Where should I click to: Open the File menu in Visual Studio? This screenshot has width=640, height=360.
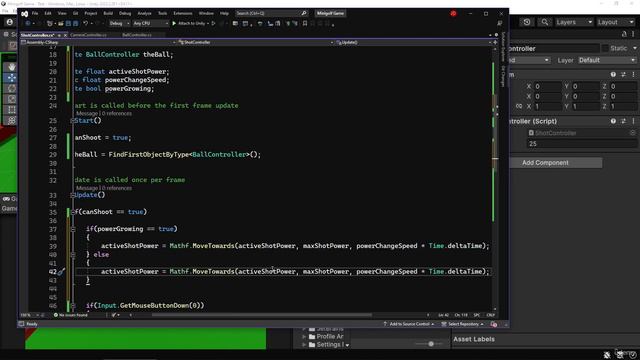pyautogui.click(x=35, y=13)
